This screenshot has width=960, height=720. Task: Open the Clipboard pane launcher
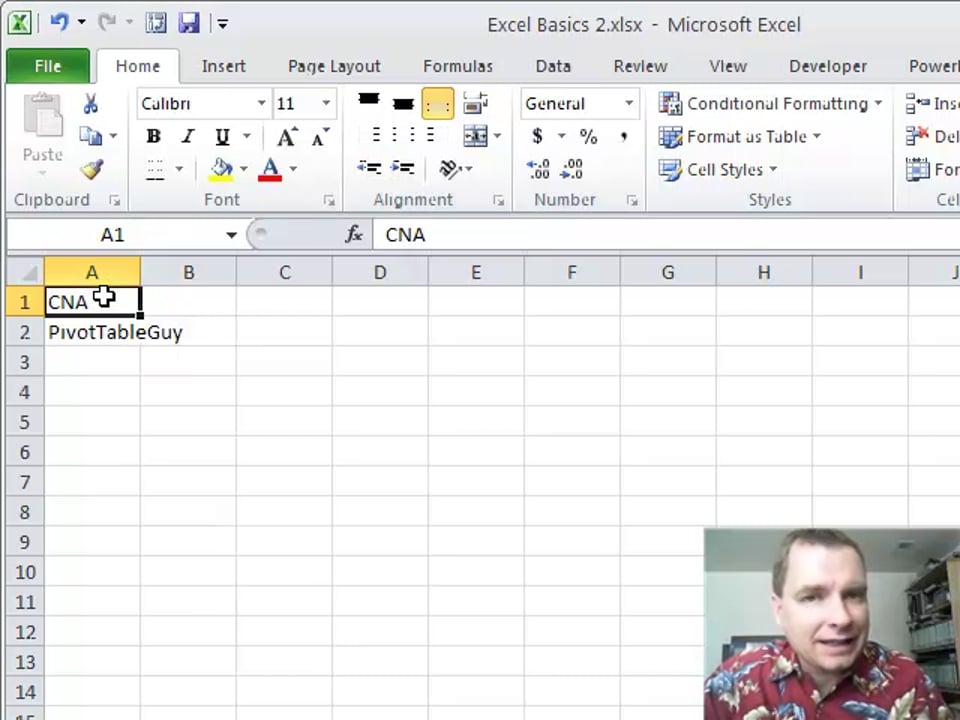point(114,200)
